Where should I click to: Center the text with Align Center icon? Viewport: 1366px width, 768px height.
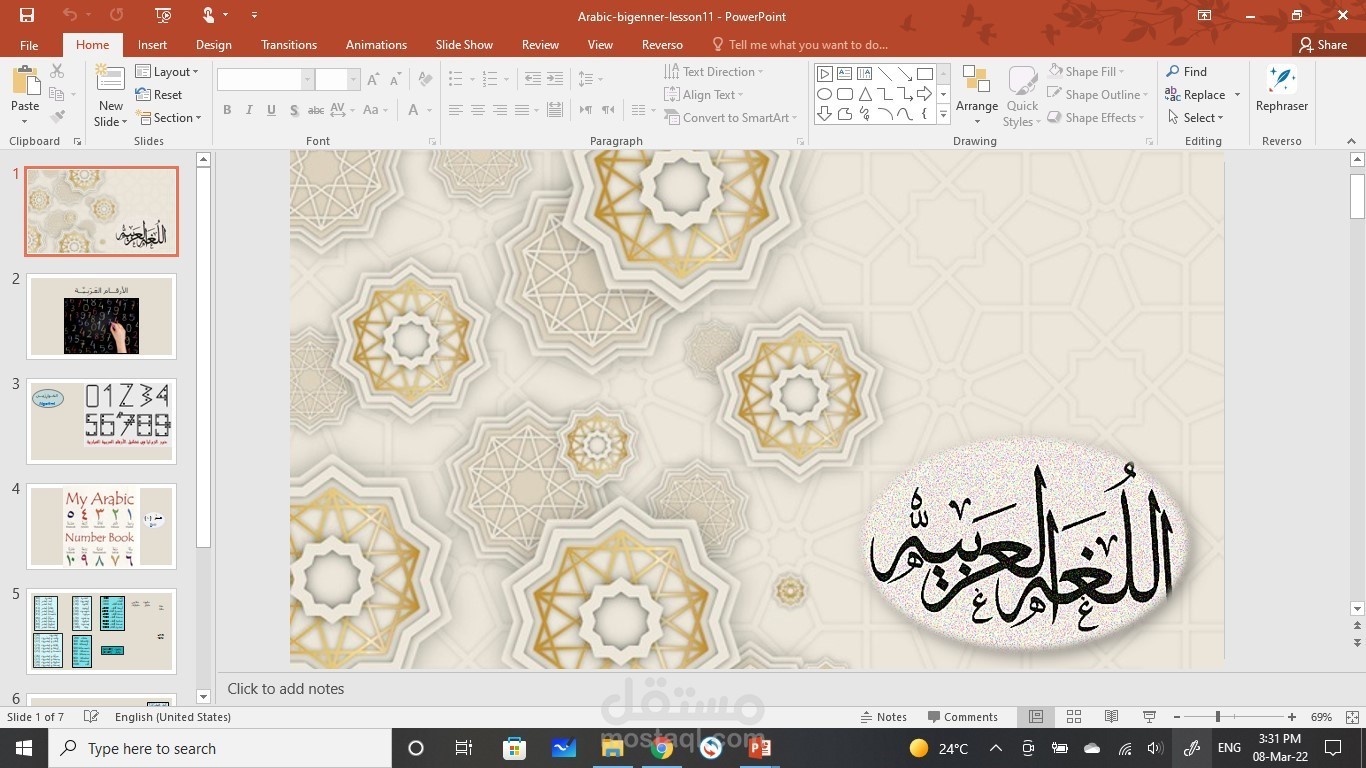coord(476,110)
